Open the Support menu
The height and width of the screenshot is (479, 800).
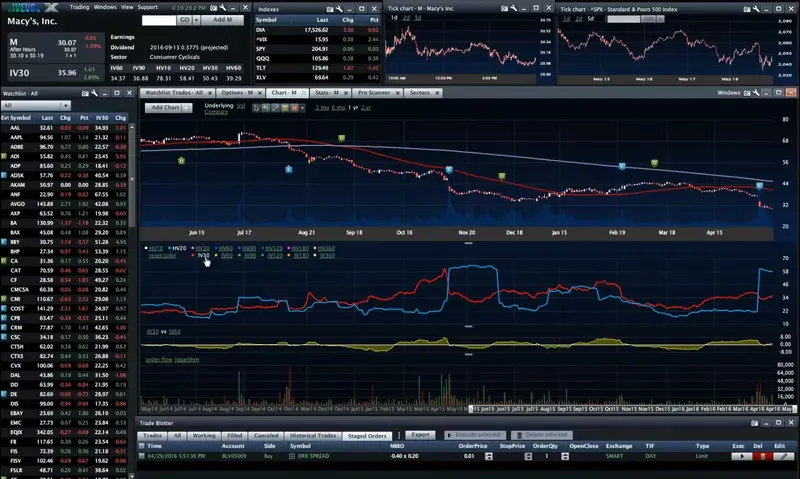click(x=147, y=7)
